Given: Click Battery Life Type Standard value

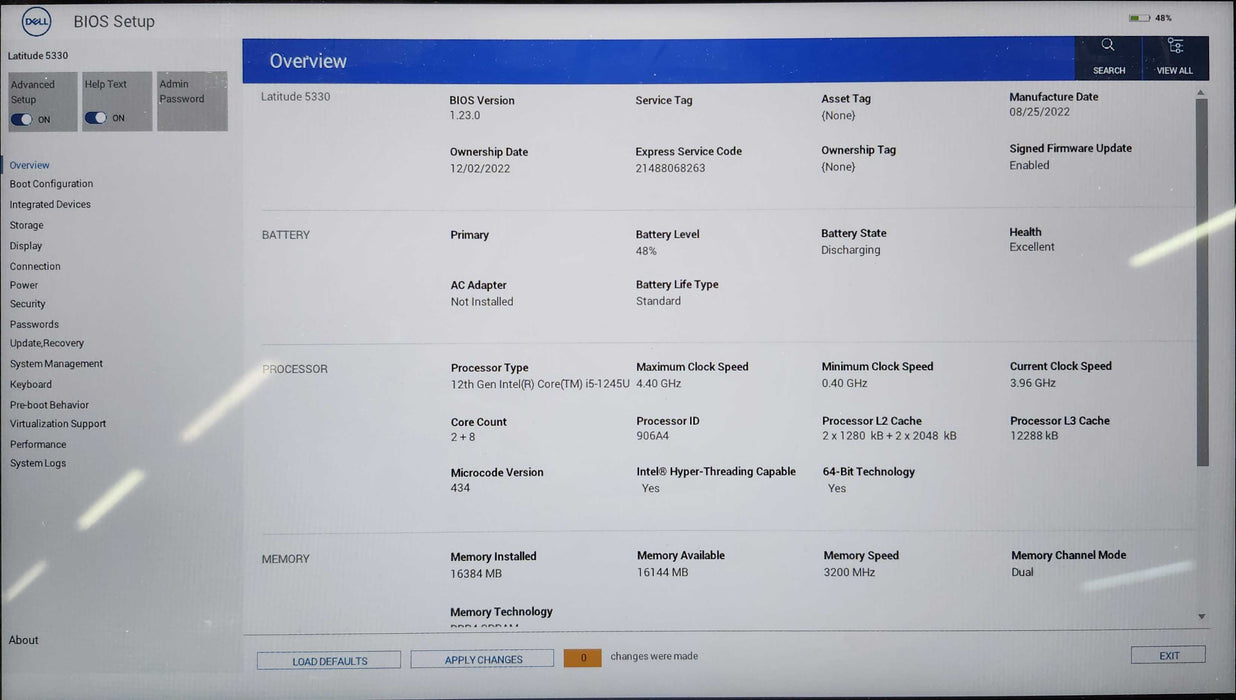Looking at the screenshot, I should click(x=658, y=301).
